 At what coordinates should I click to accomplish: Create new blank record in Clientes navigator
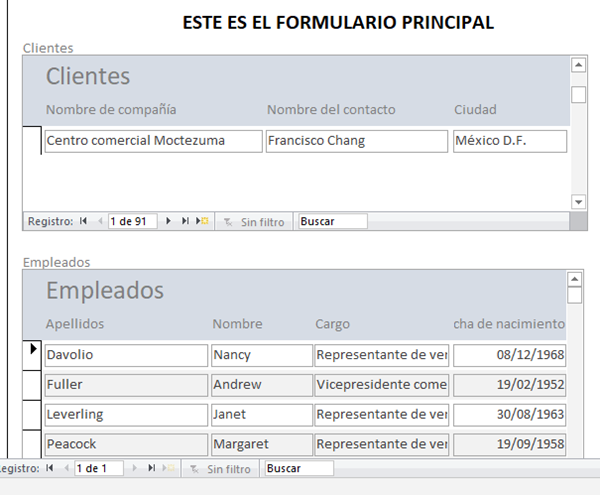click(x=201, y=221)
